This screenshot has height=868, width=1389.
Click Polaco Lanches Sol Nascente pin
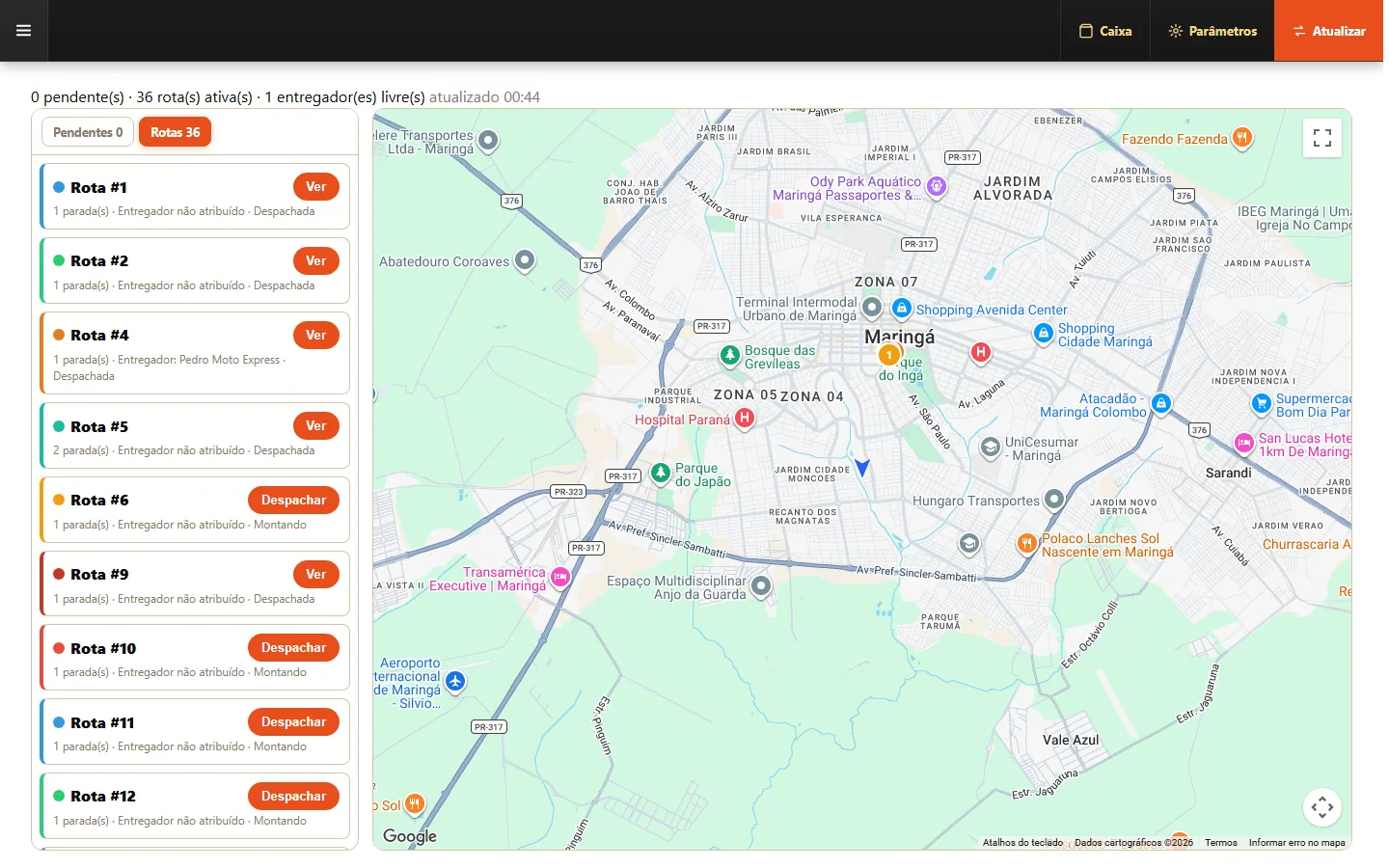click(1026, 544)
